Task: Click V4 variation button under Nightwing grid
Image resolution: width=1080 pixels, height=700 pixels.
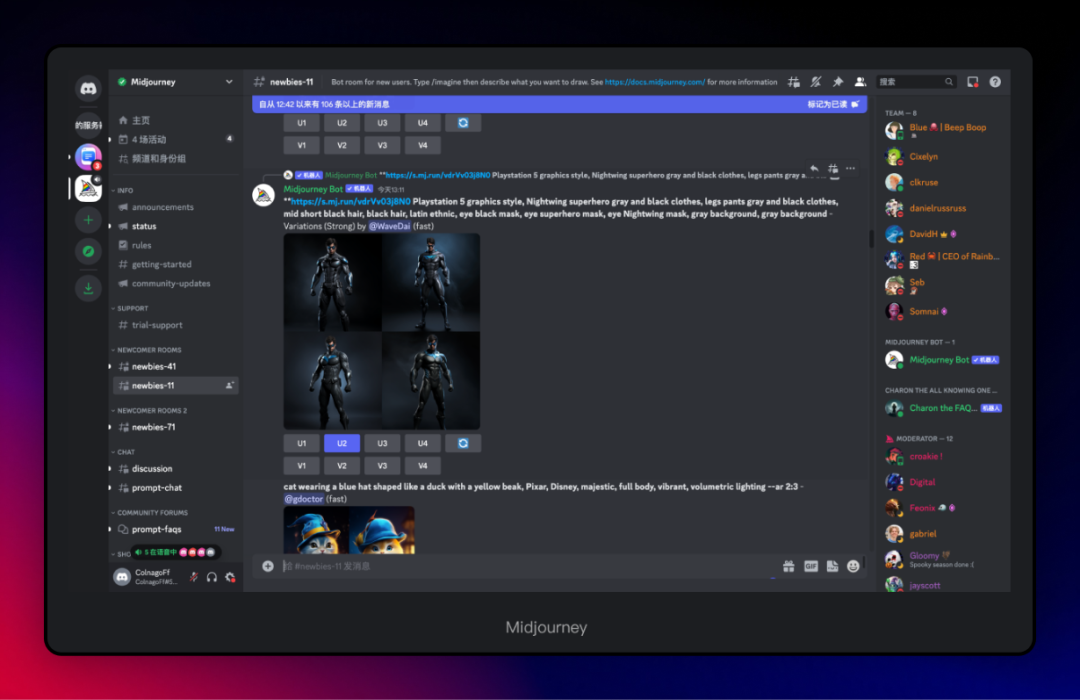Action: pos(422,466)
